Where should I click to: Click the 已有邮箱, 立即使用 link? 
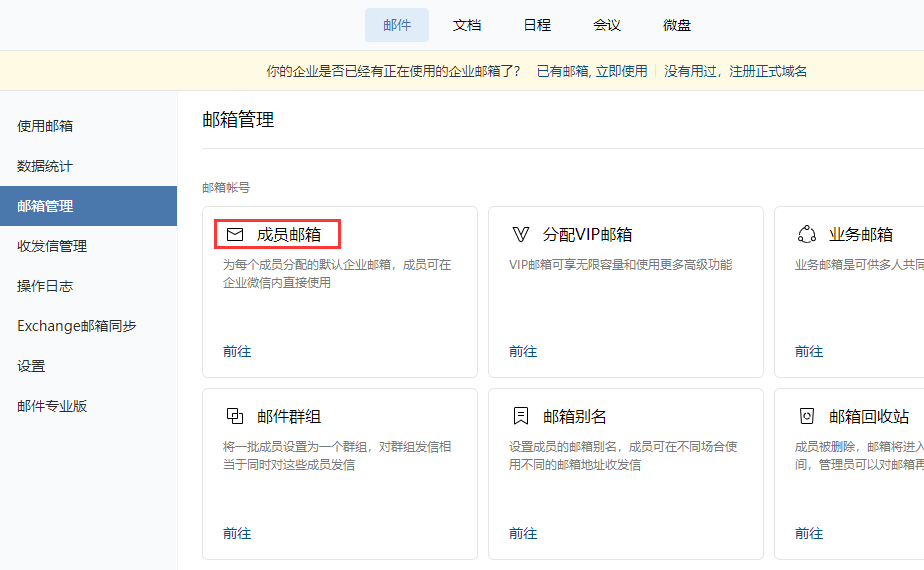(592, 71)
